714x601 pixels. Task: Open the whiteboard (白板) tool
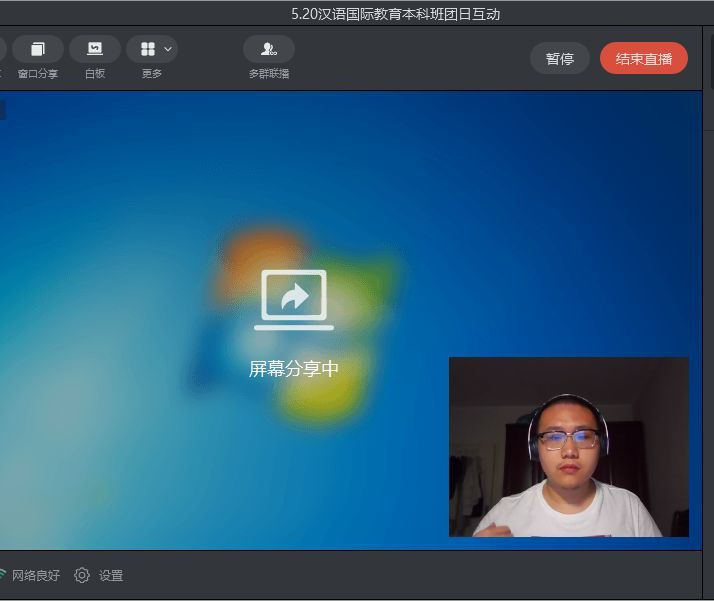click(95, 49)
